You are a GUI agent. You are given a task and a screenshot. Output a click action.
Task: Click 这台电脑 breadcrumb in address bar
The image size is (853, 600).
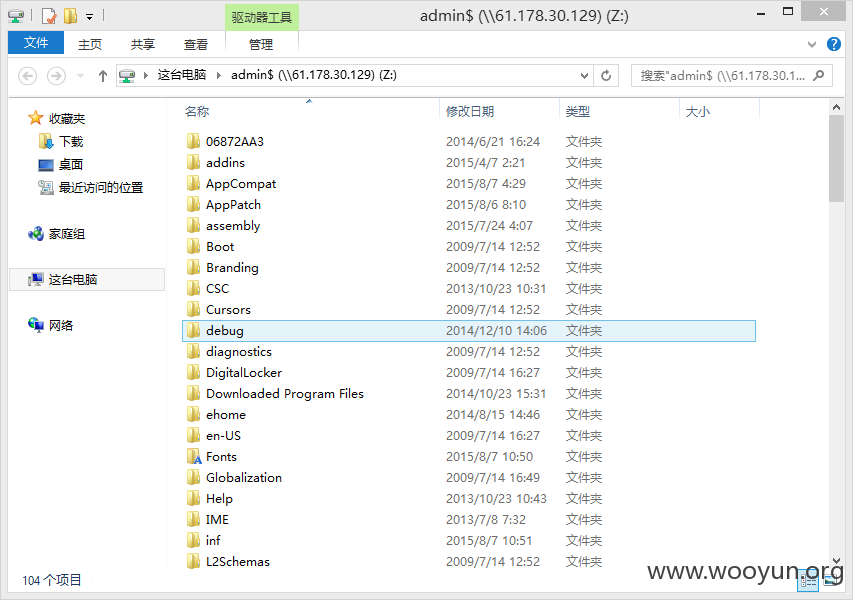[182, 75]
